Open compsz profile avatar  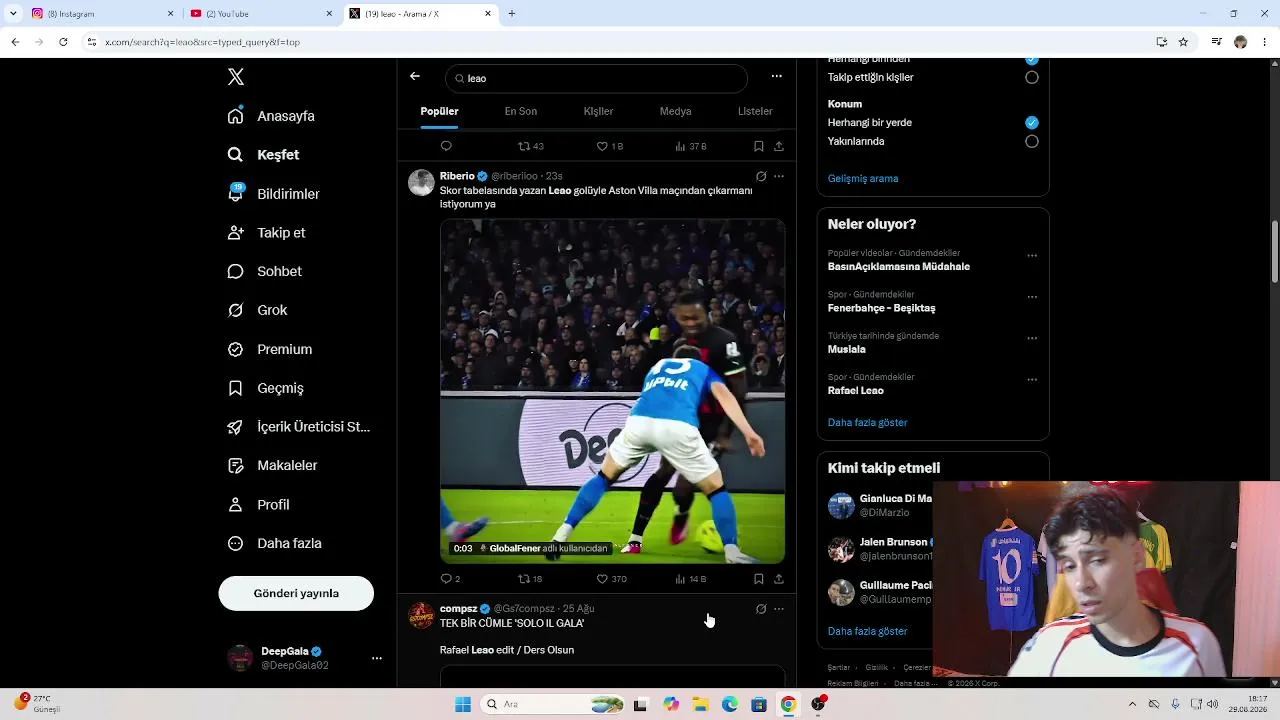coord(421,615)
